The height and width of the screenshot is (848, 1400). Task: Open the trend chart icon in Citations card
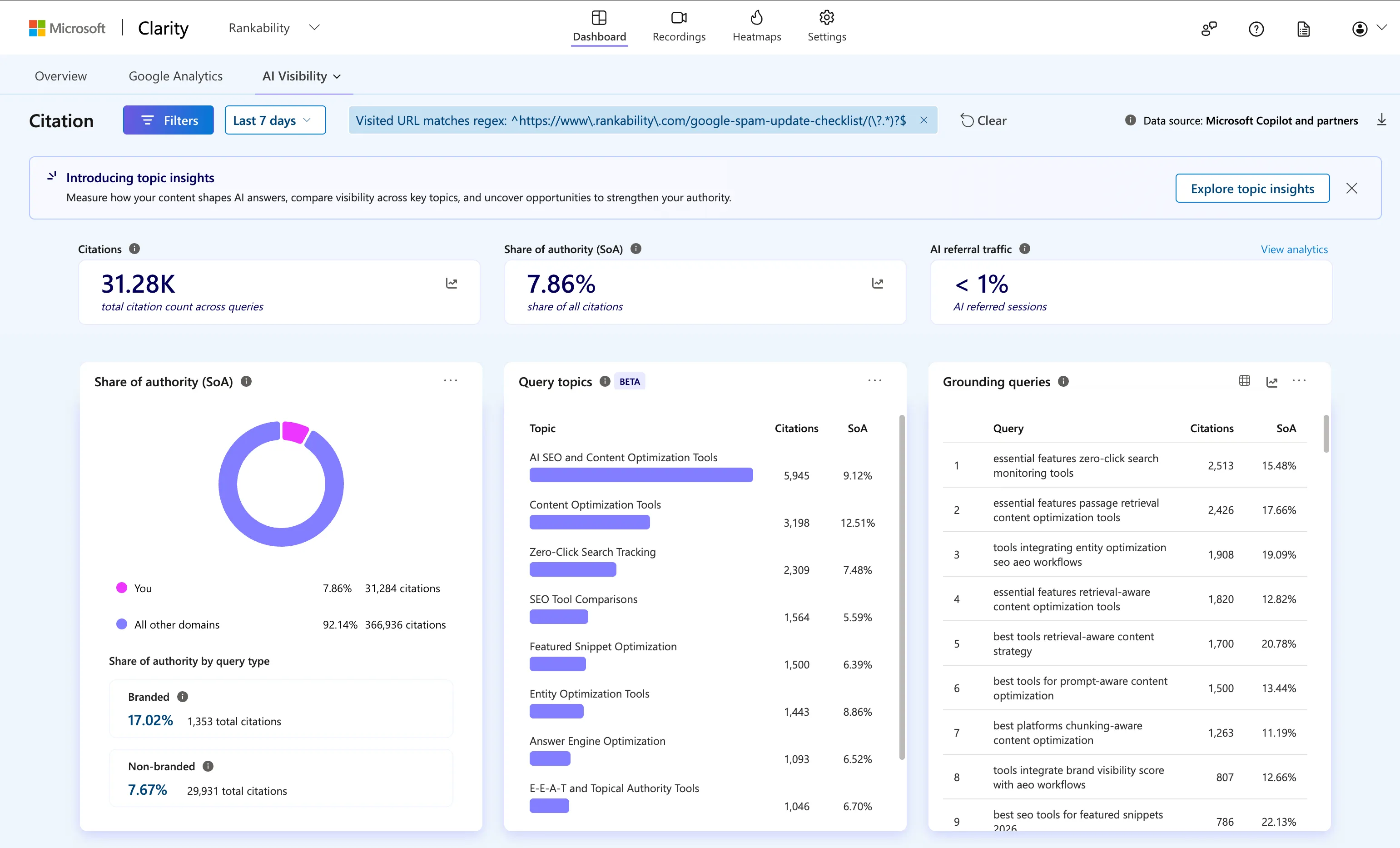pos(452,283)
